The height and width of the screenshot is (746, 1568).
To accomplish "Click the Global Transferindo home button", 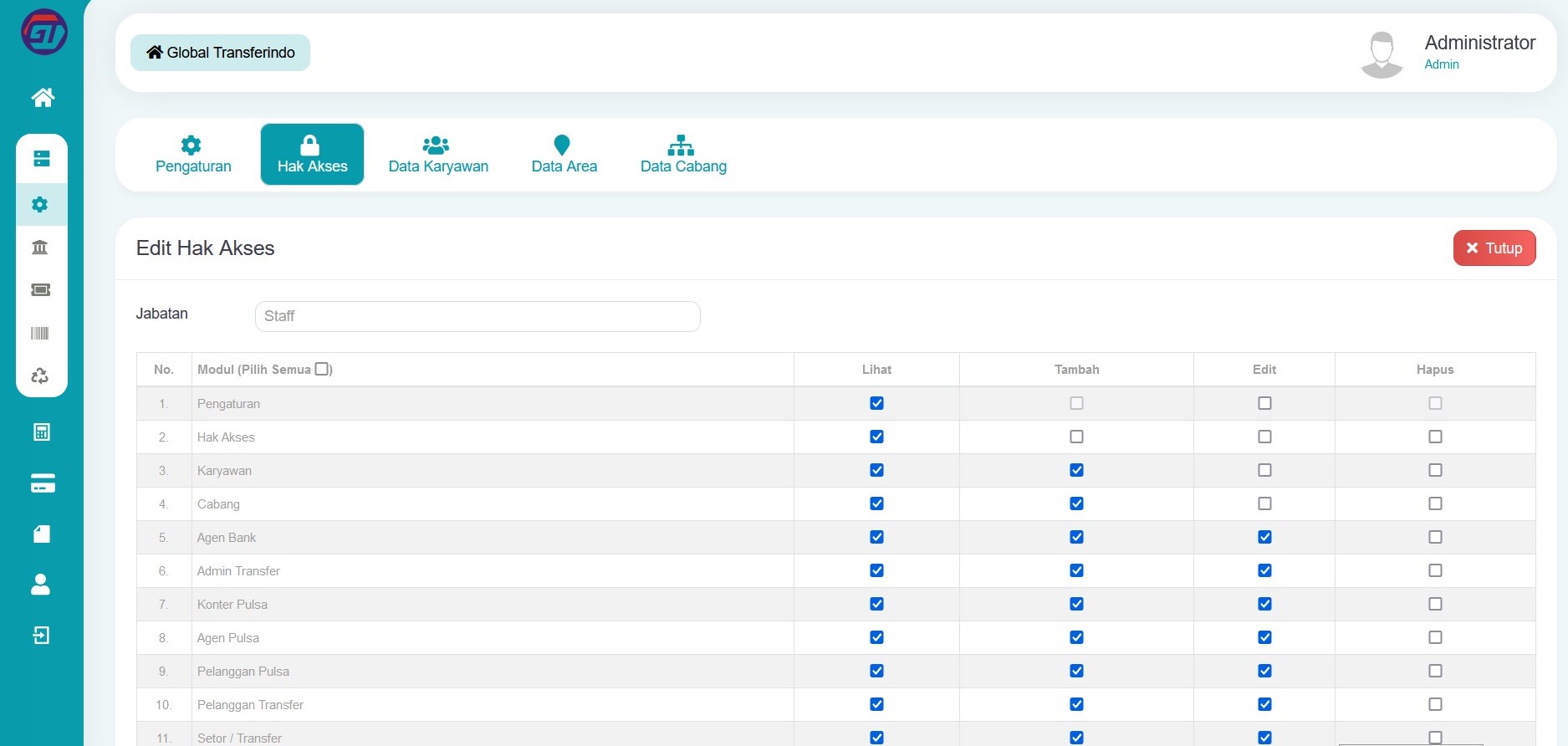I will pos(220,53).
